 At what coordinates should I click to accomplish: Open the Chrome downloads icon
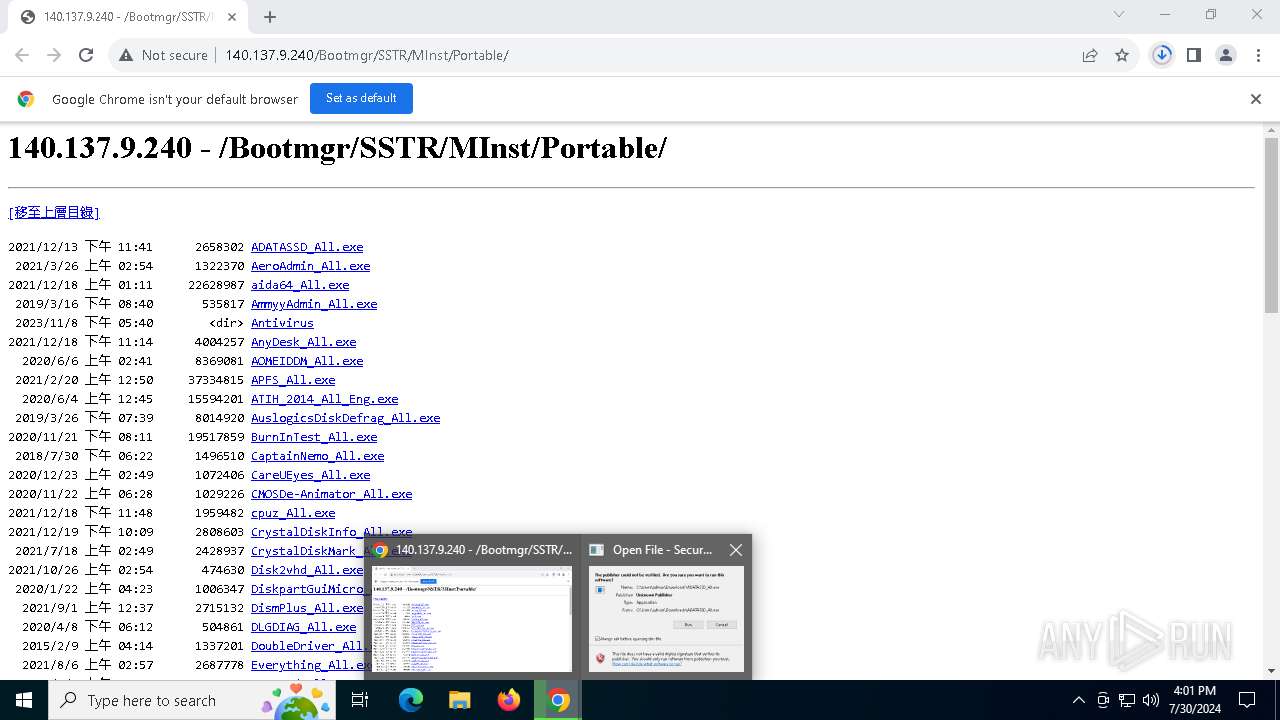coord(1162,55)
